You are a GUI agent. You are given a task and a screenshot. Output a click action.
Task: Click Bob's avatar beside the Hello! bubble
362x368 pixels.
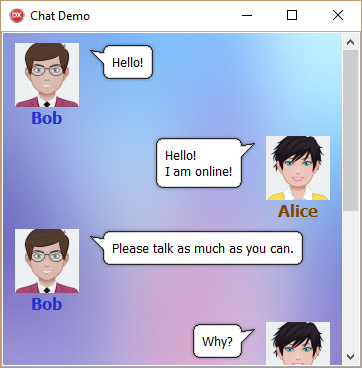point(47,75)
